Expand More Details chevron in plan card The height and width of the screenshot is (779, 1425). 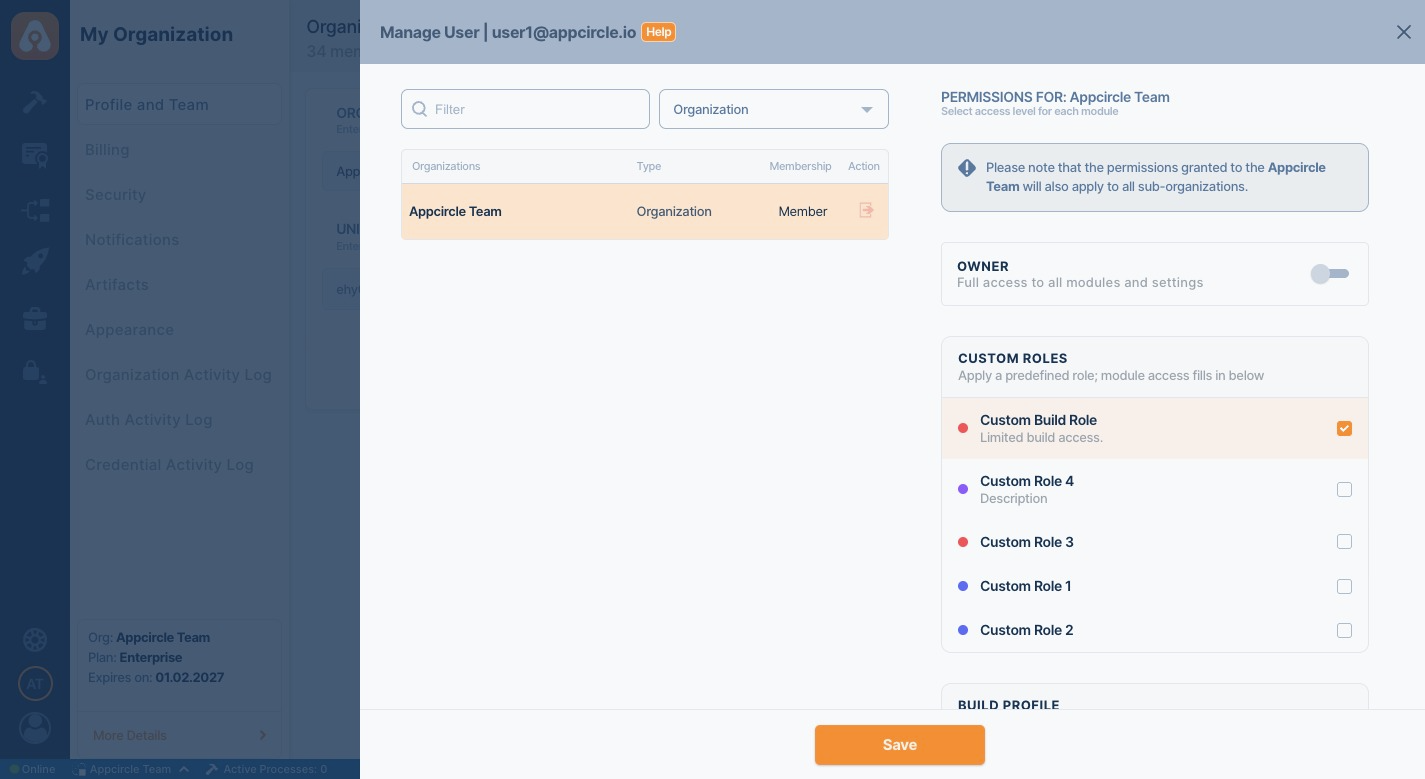[262, 735]
